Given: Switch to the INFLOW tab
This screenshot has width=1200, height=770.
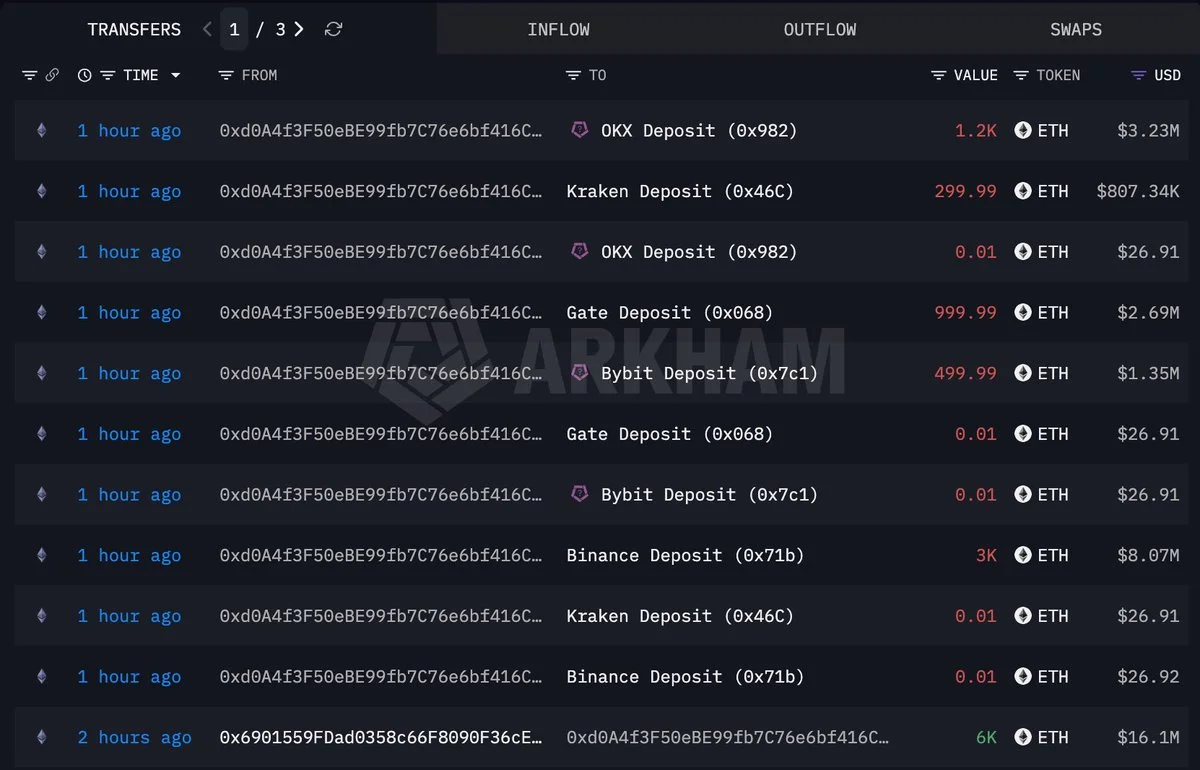Looking at the screenshot, I should (558, 29).
